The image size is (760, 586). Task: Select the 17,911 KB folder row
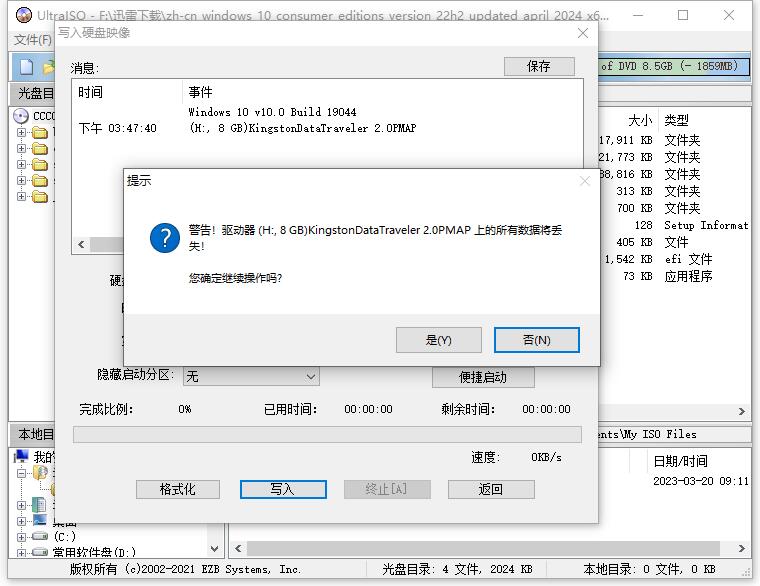(674, 141)
